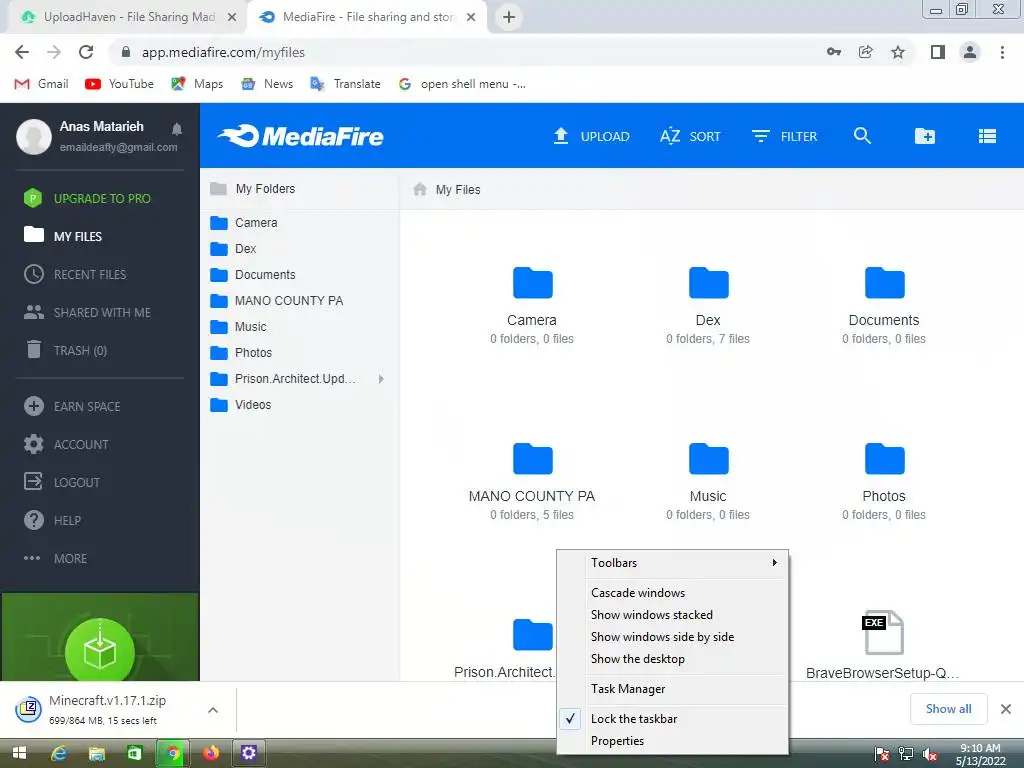Click Show all downloads button
The height and width of the screenshot is (768, 1024).
coord(948,709)
